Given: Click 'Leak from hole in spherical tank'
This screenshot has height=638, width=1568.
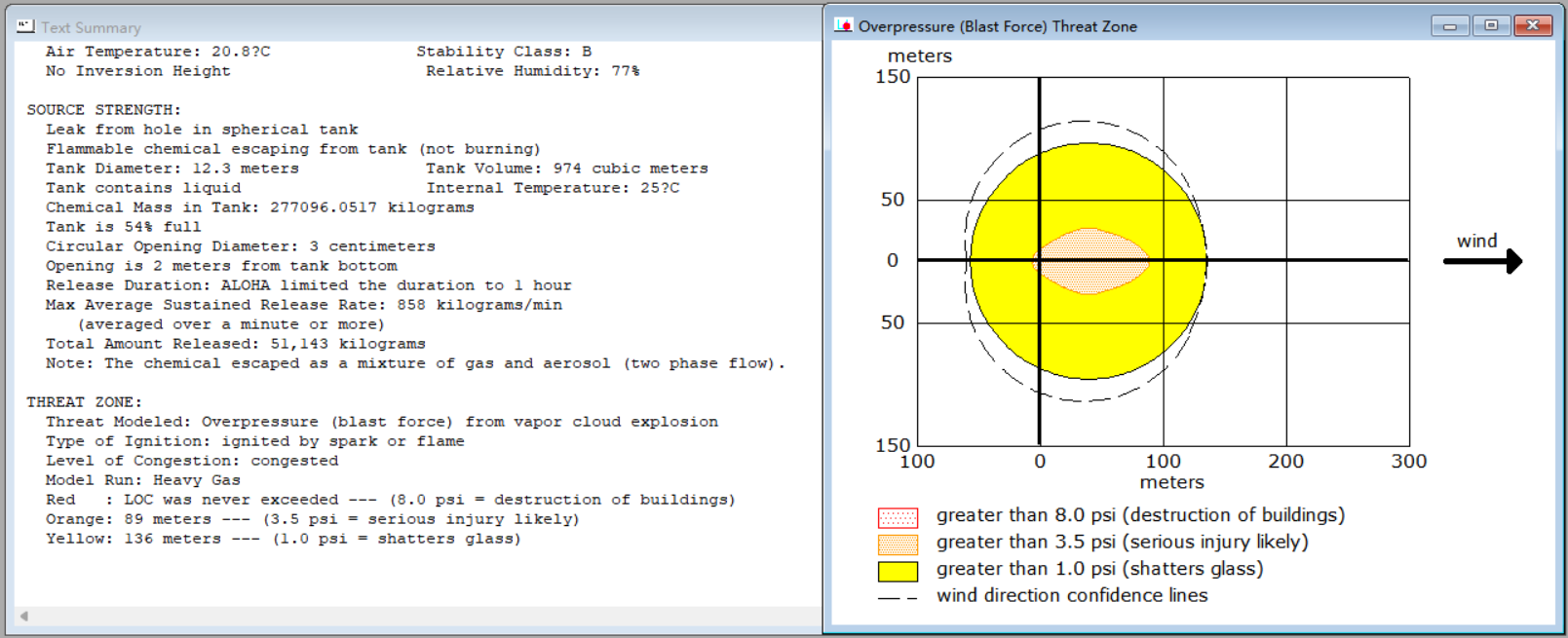Looking at the screenshot, I should tap(202, 130).
